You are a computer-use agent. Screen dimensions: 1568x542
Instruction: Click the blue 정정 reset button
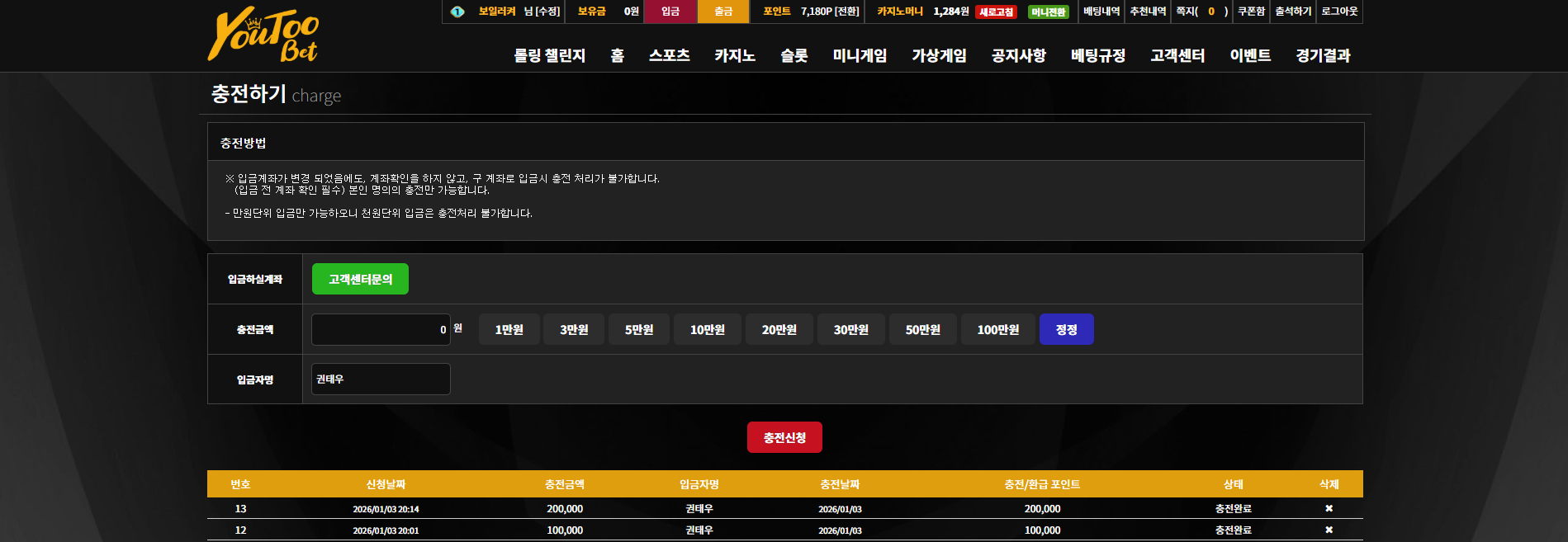(1067, 329)
